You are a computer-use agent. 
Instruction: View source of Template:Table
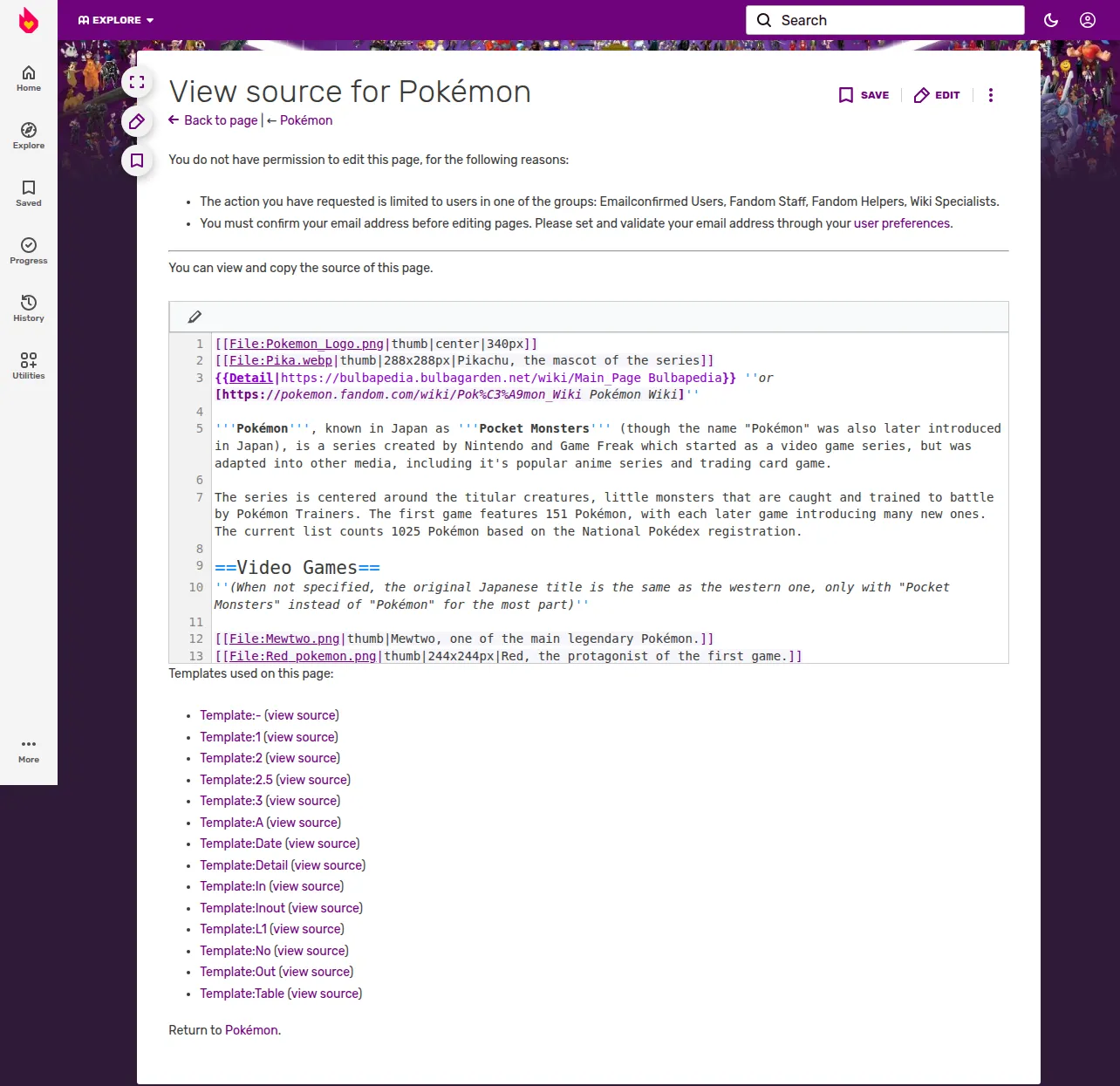[x=324, y=994]
